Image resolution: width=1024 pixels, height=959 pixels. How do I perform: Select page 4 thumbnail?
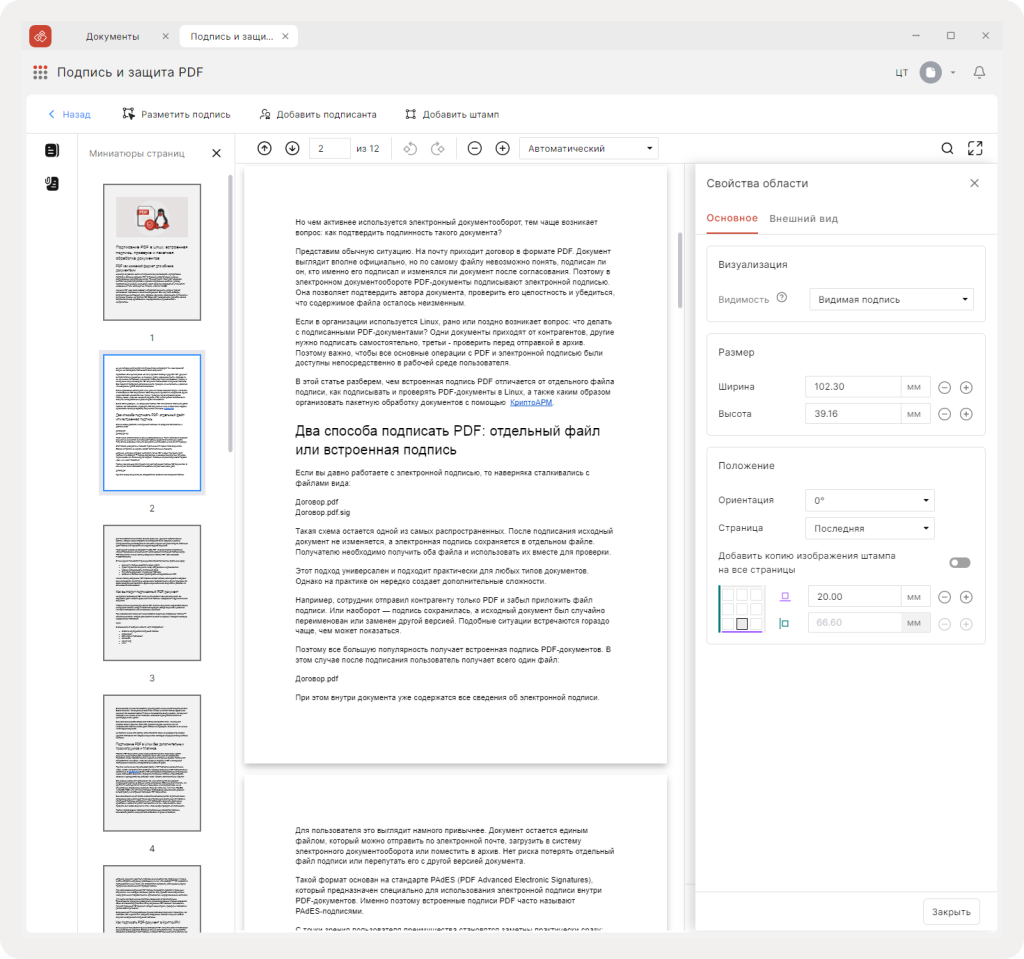[x=152, y=763]
